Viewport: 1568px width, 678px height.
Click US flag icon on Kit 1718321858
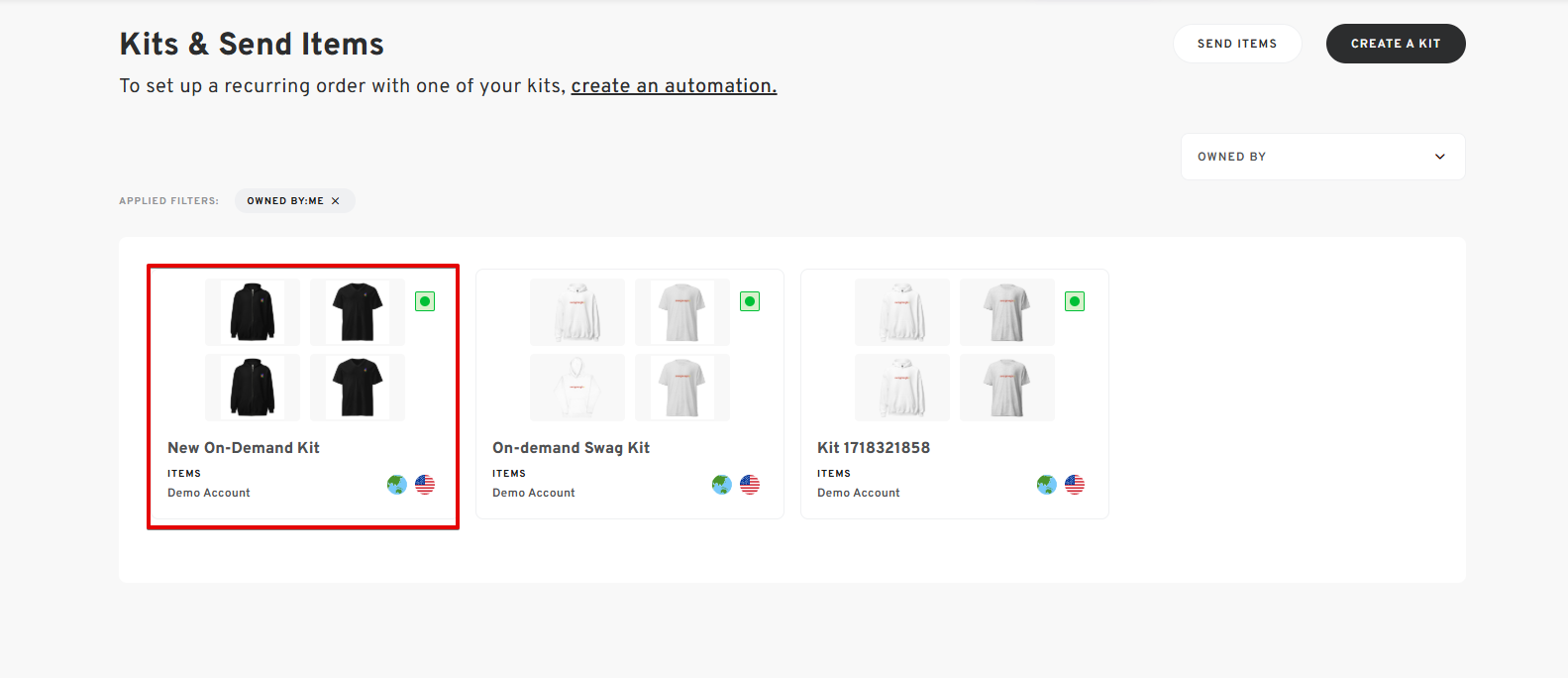pyautogui.click(x=1075, y=485)
